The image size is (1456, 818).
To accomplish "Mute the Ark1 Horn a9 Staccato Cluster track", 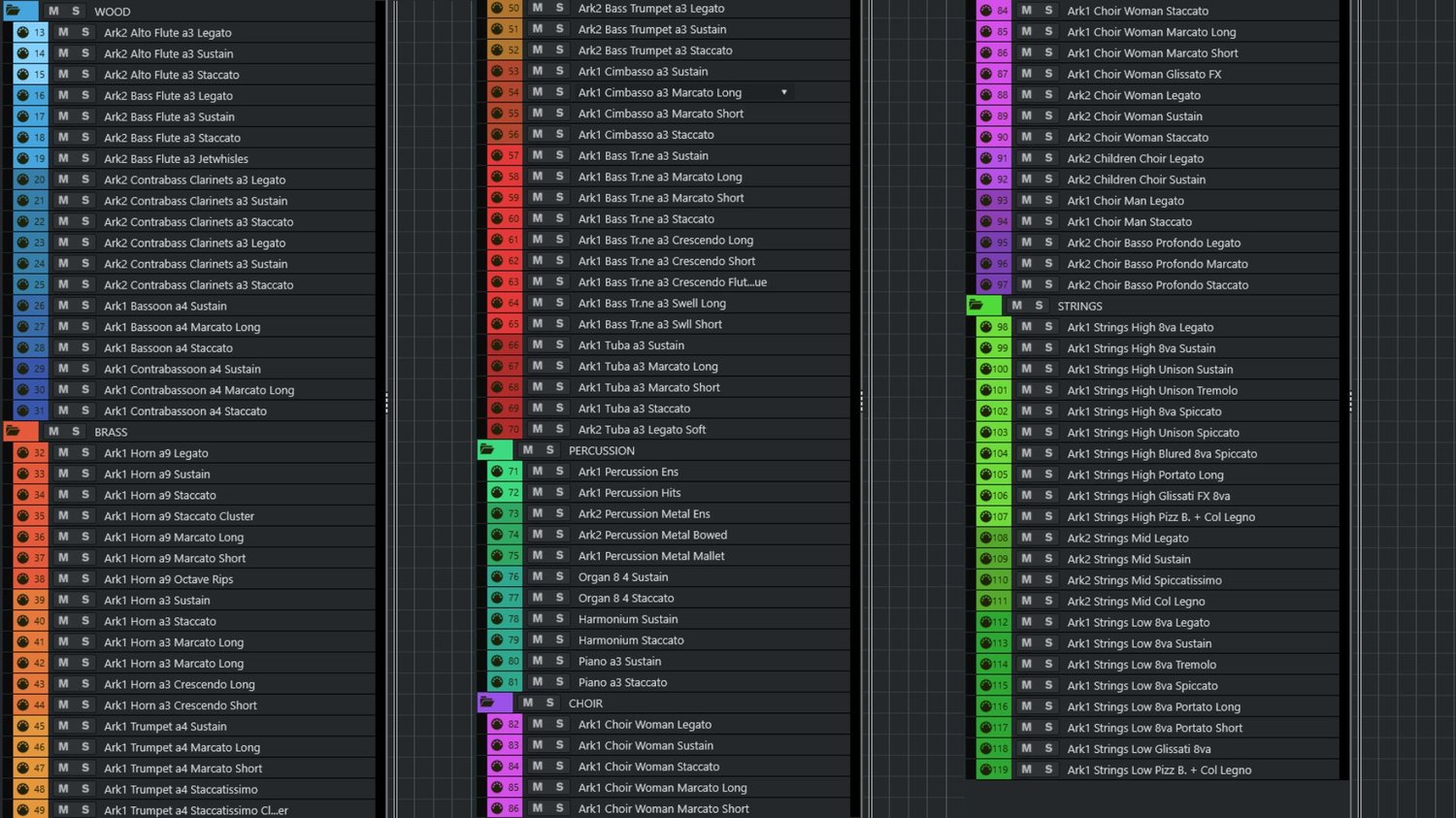I will [63, 516].
